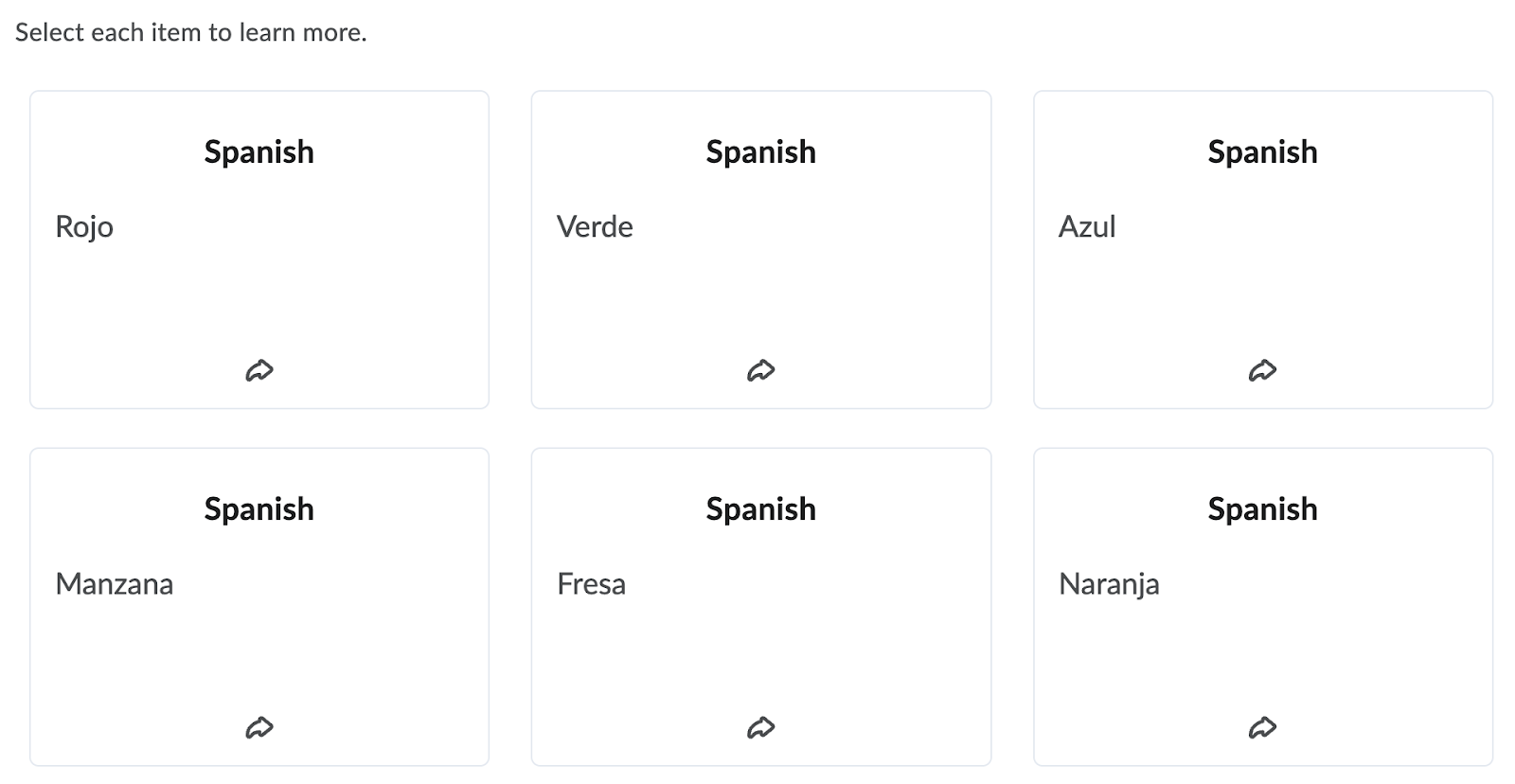Image resolution: width=1515 pixels, height=784 pixels.
Task: Select the Rojo flashcard word
Action: (x=84, y=227)
